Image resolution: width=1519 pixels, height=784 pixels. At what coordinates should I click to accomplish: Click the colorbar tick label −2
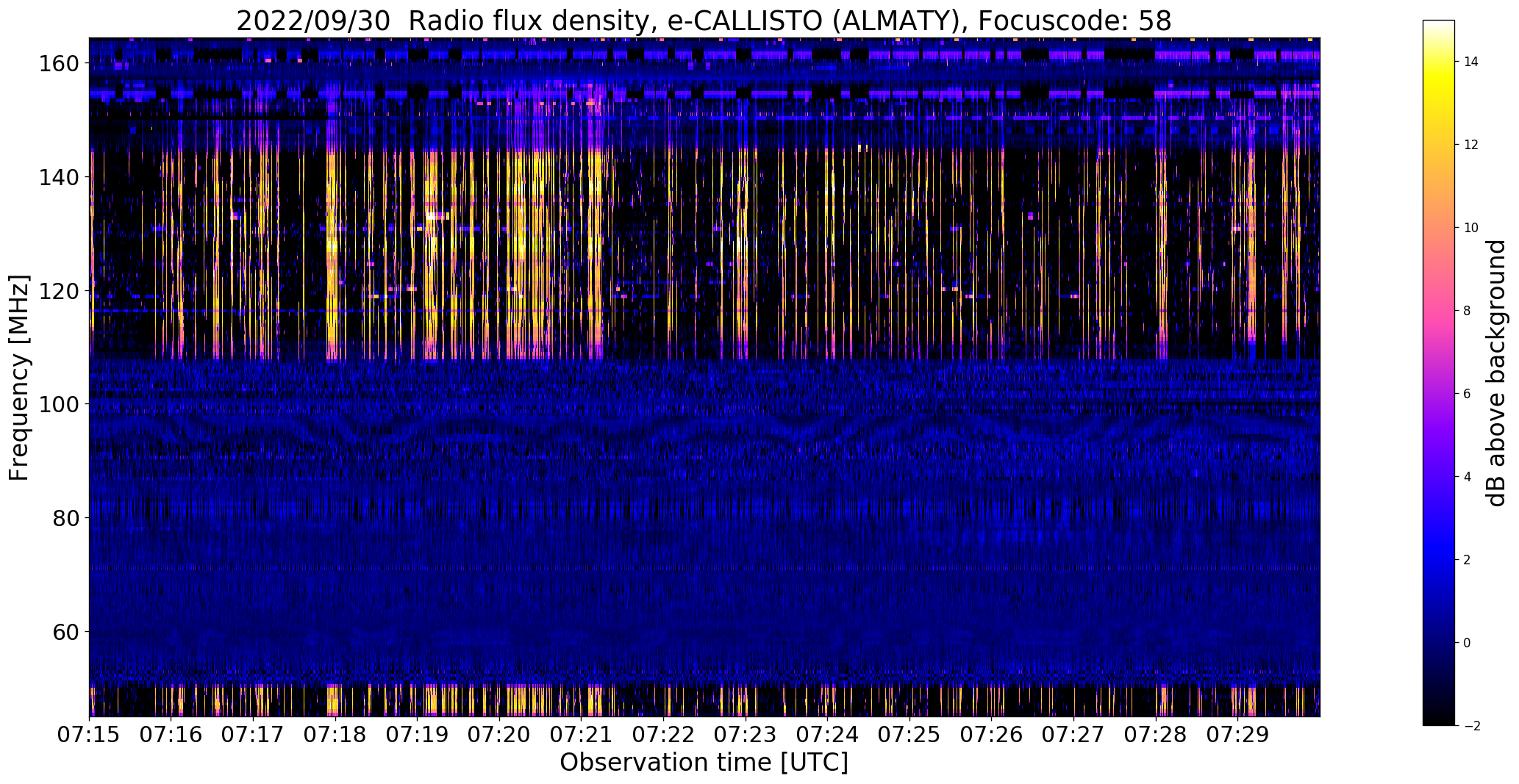pos(1471,726)
